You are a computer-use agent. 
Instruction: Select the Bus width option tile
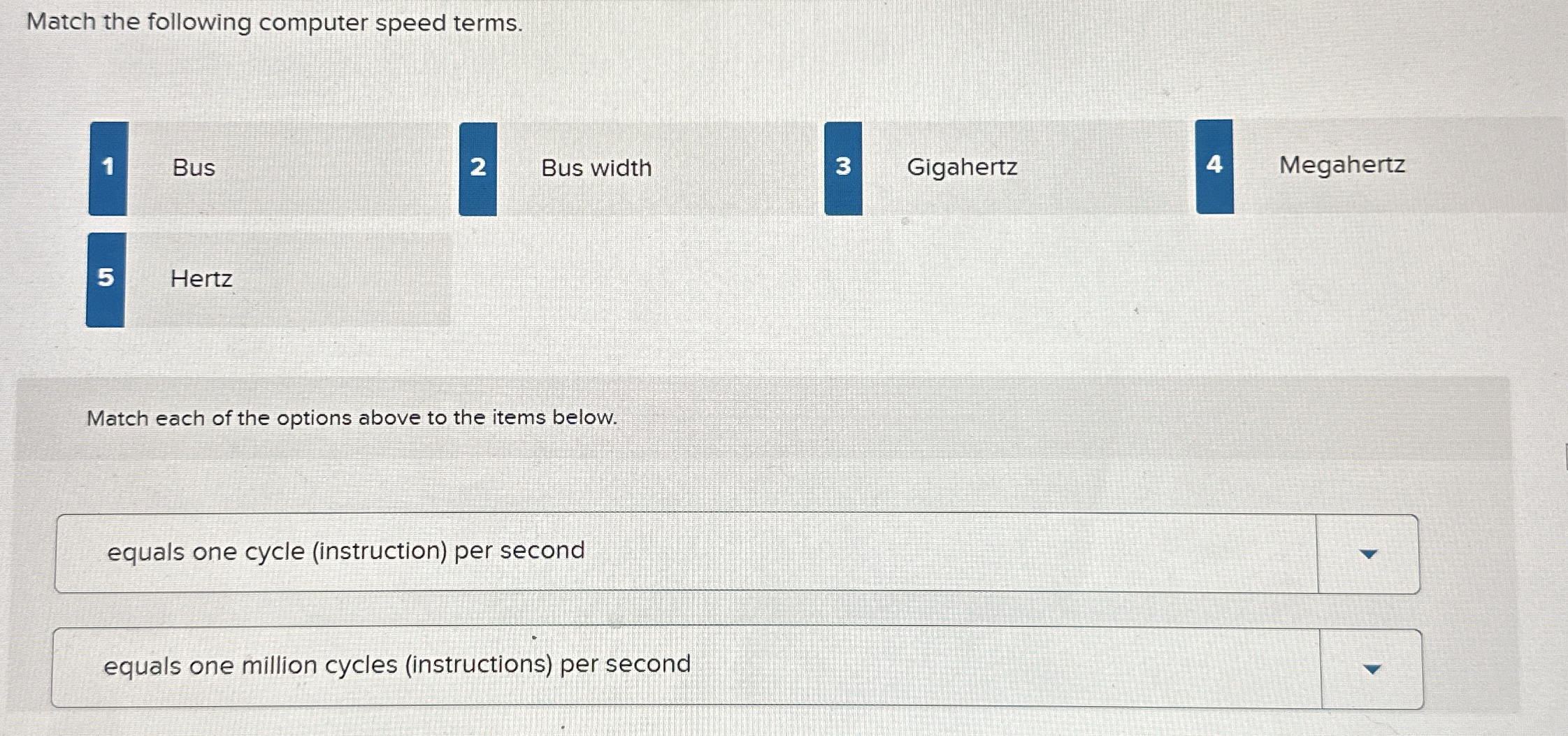pyautogui.click(x=596, y=168)
